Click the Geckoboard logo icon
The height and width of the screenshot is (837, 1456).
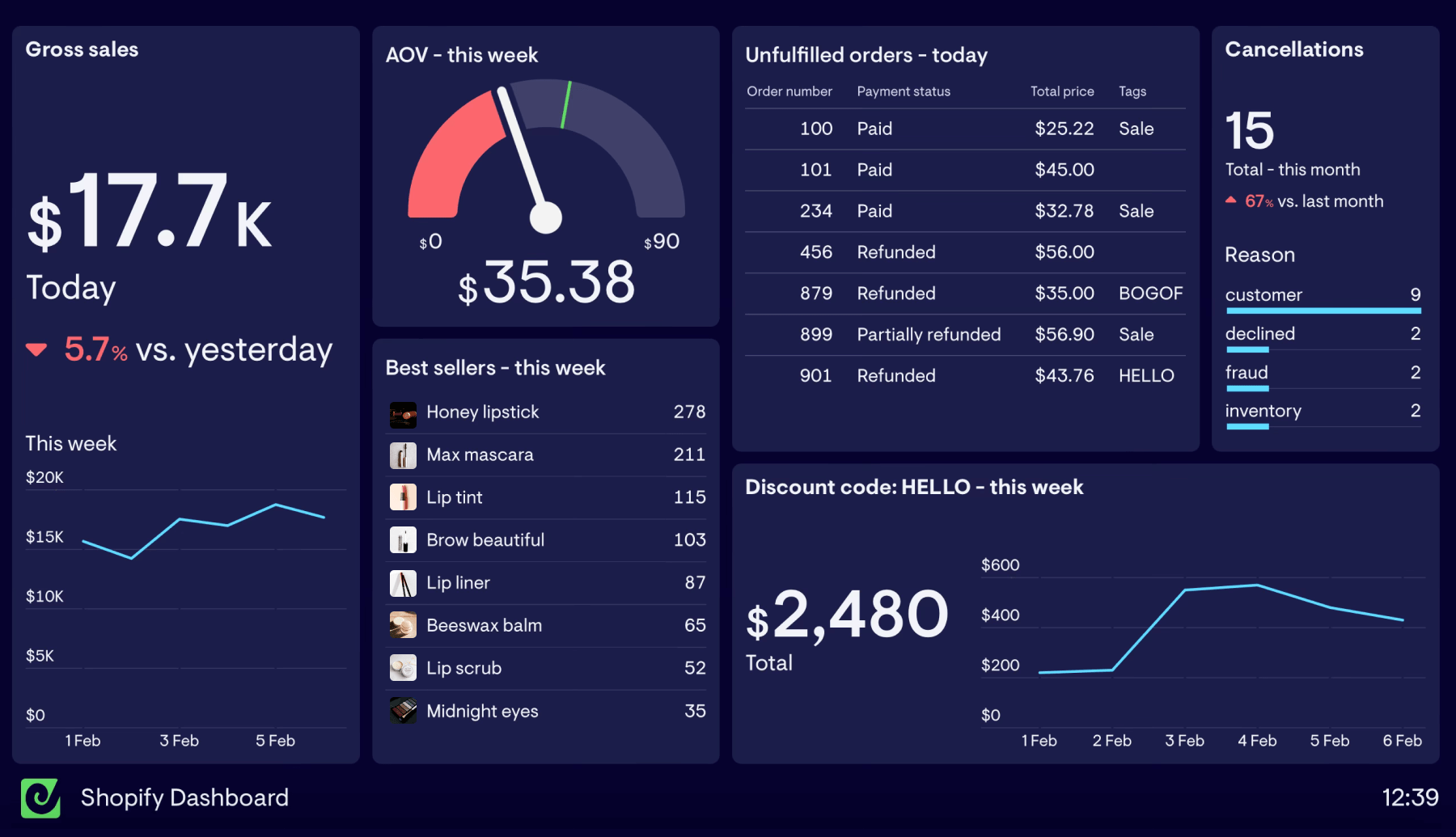(40, 798)
